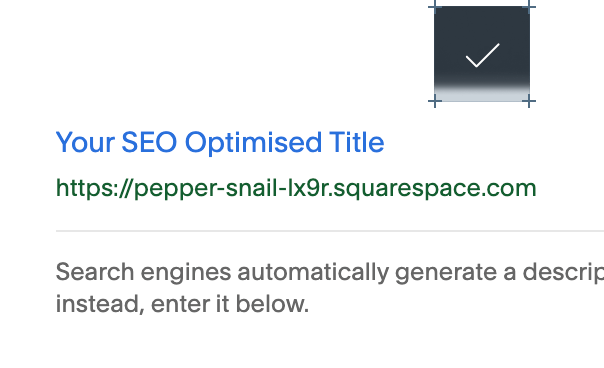Click the word 'SEO' in the title
Screen dimensions: 604x368
pos(149,142)
